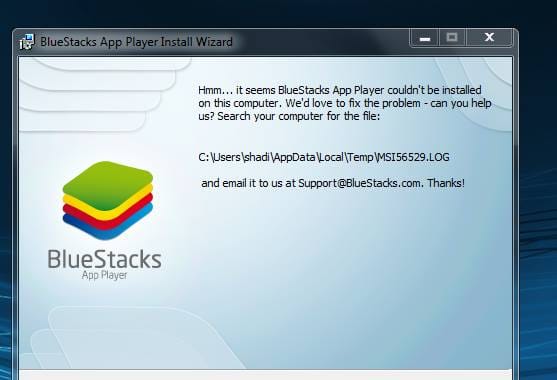The height and width of the screenshot is (380, 557).
Task: Click the MSI56529.LOG file path text
Action: (x=324, y=157)
